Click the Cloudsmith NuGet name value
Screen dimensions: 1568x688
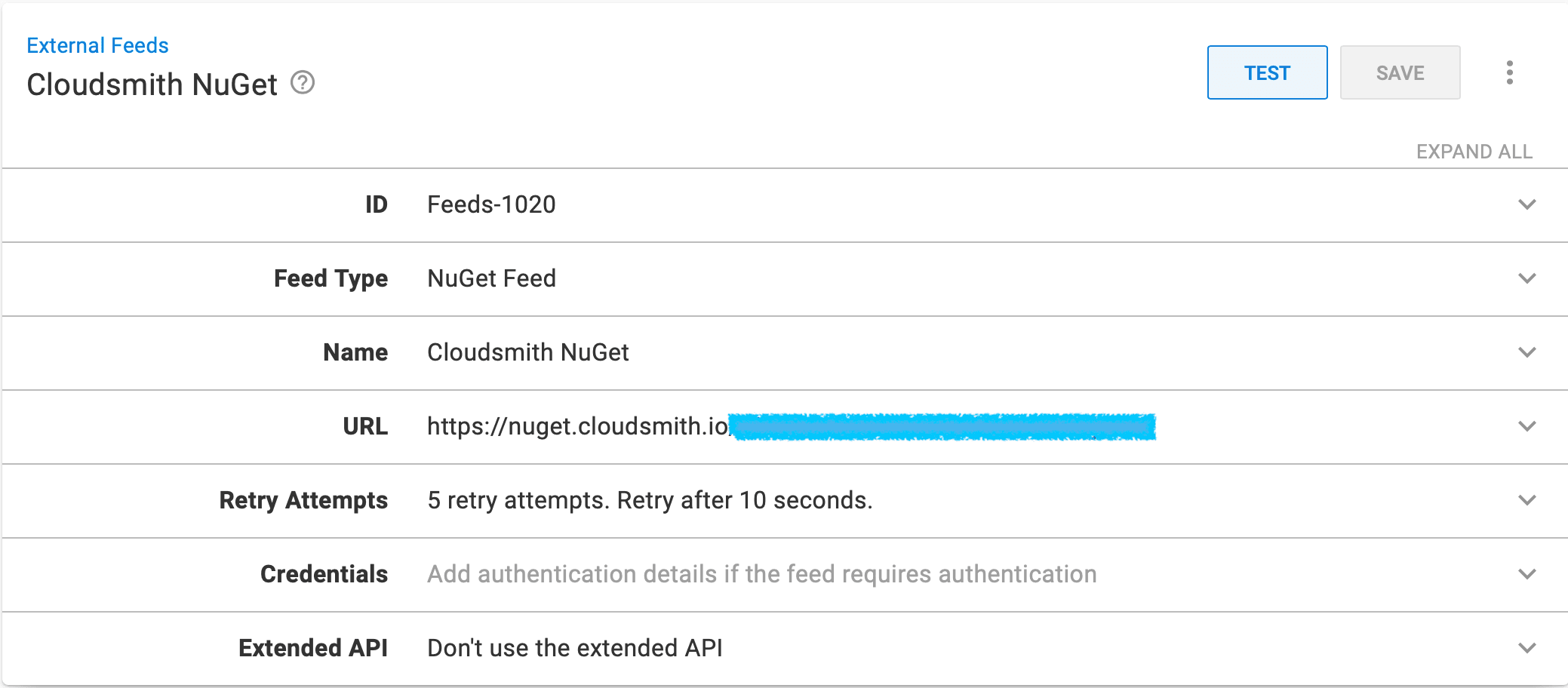pos(527,352)
